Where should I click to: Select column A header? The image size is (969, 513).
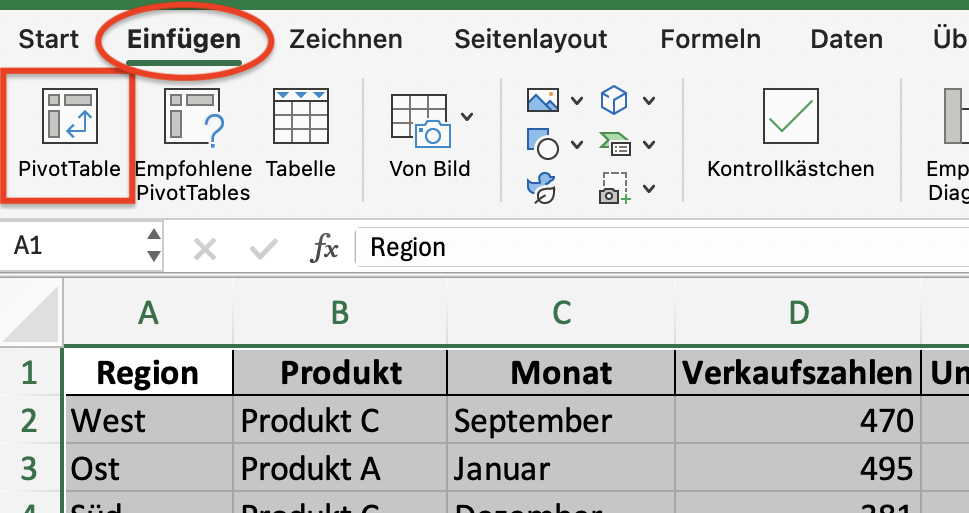148,313
